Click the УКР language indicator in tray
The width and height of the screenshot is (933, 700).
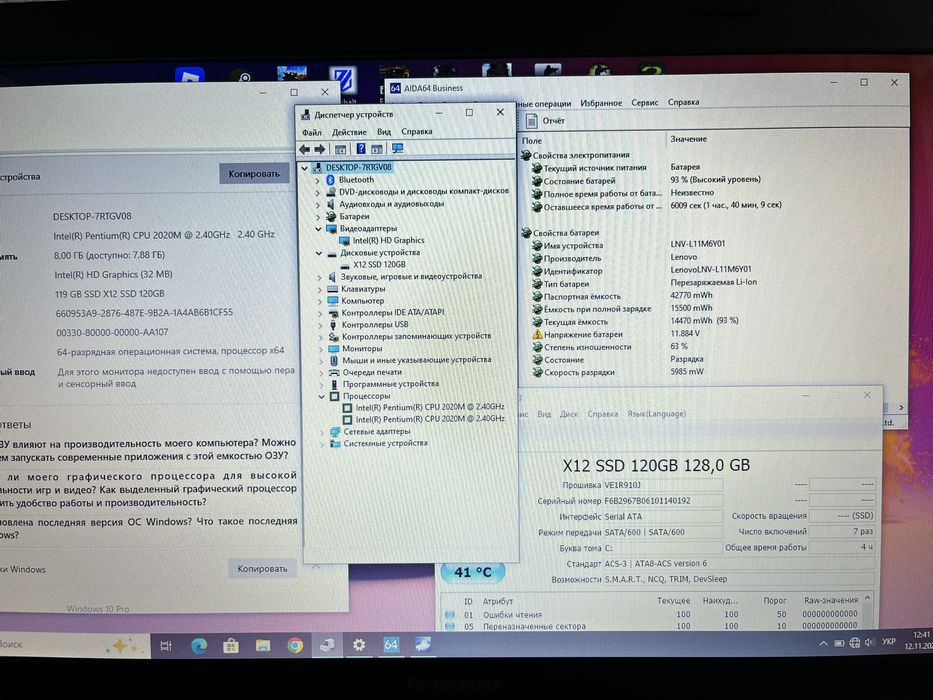point(889,642)
